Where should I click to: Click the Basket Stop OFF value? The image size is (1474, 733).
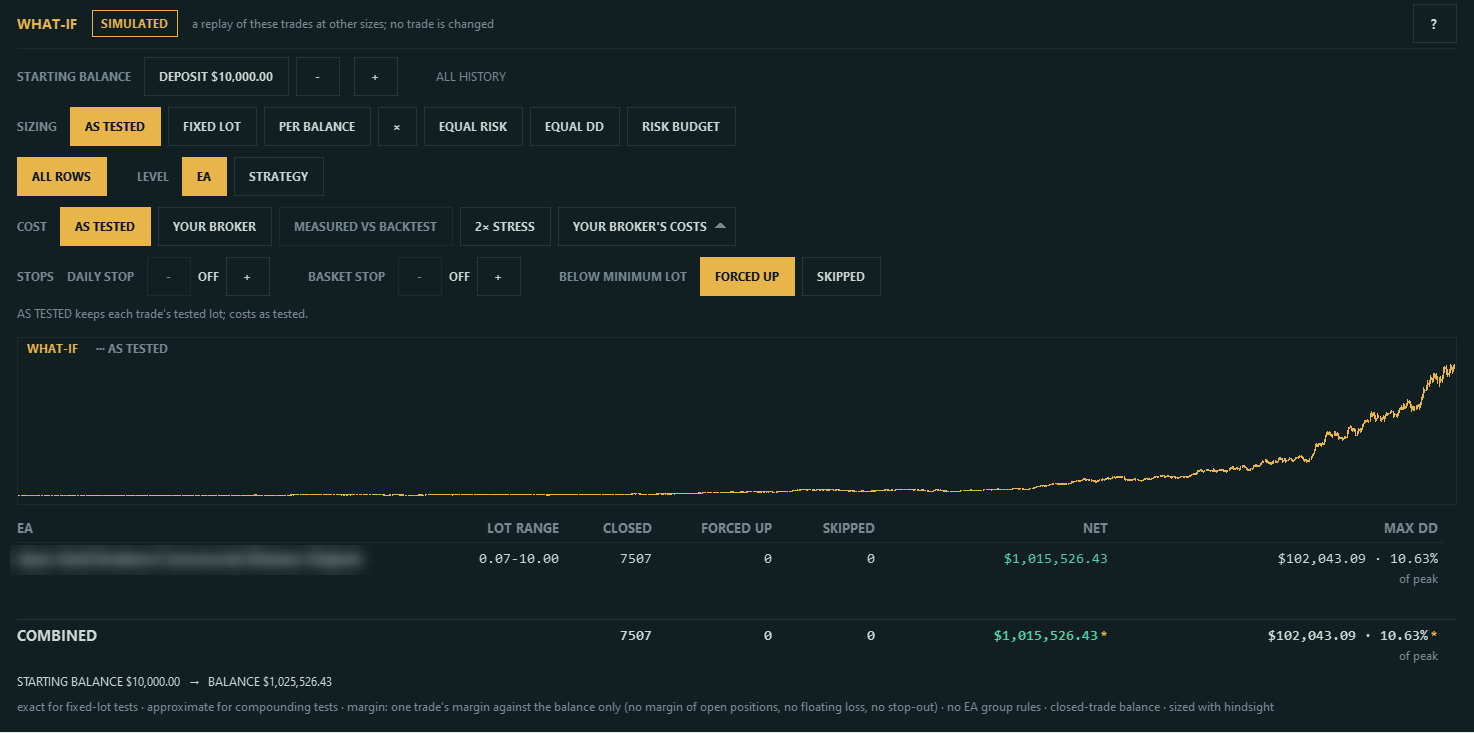click(459, 277)
